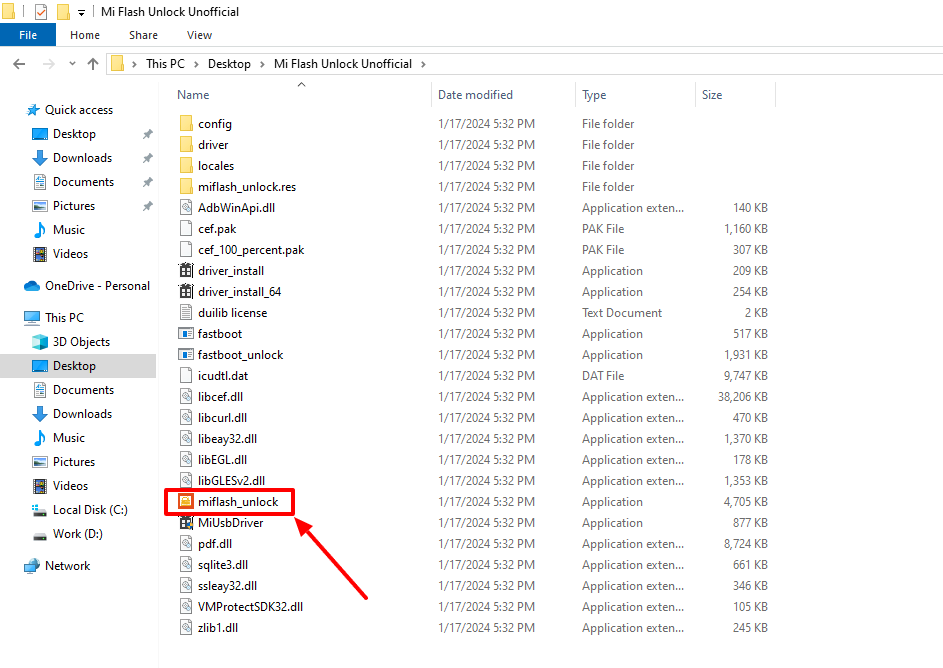
Task: Select the locales folder icon
Action: pyautogui.click(x=186, y=165)
